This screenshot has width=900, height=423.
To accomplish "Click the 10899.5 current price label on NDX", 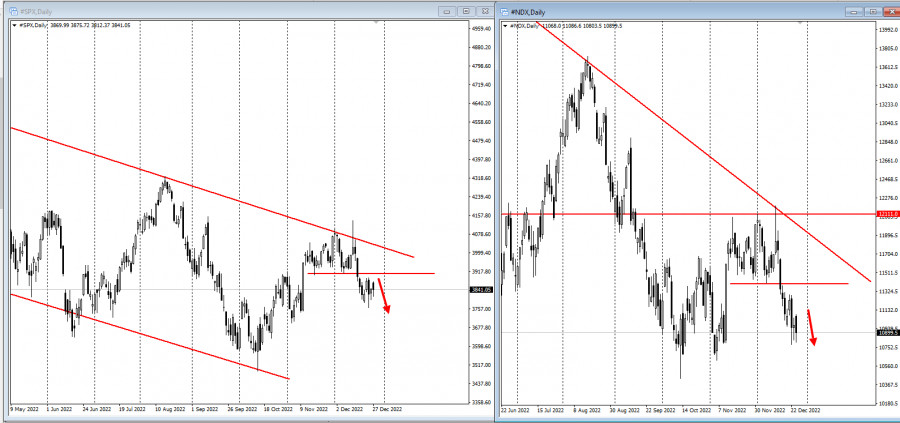I will click(887, 332).
